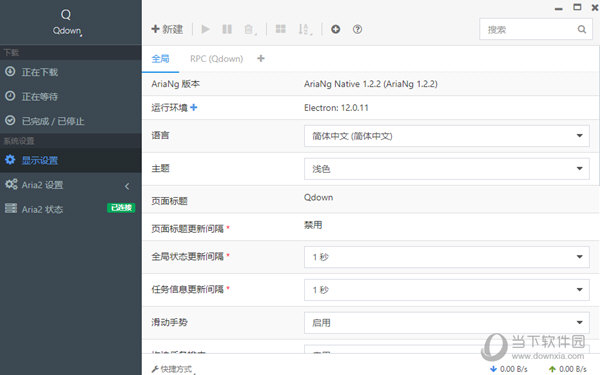Click the download speed indicator
This screenshot has height=375, width=600.
point(509,369)
